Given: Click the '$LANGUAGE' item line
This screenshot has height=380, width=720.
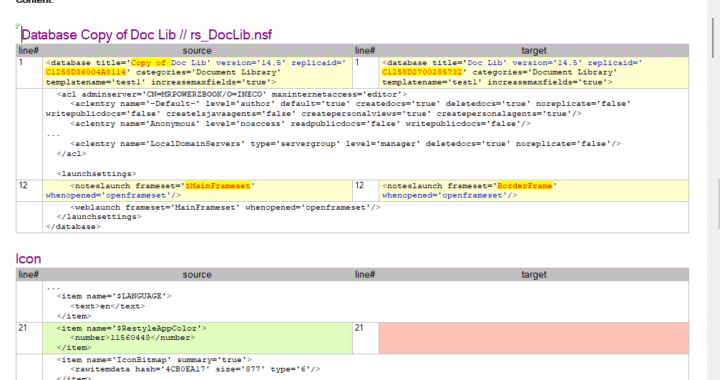Looking at the screenshot, I should (x=114, y=296).
